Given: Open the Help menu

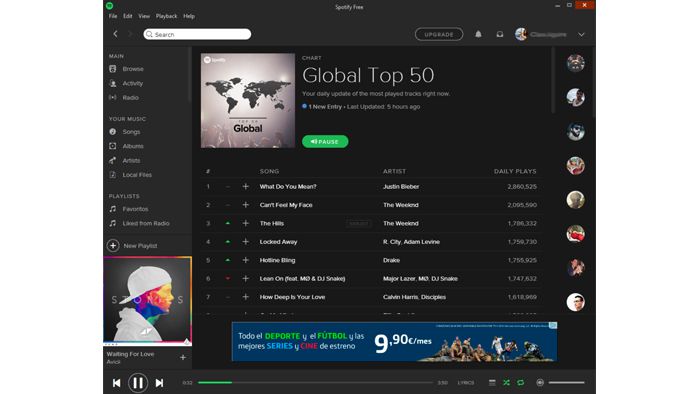Looking at the screenshot, I should click(x=189, y=16).
